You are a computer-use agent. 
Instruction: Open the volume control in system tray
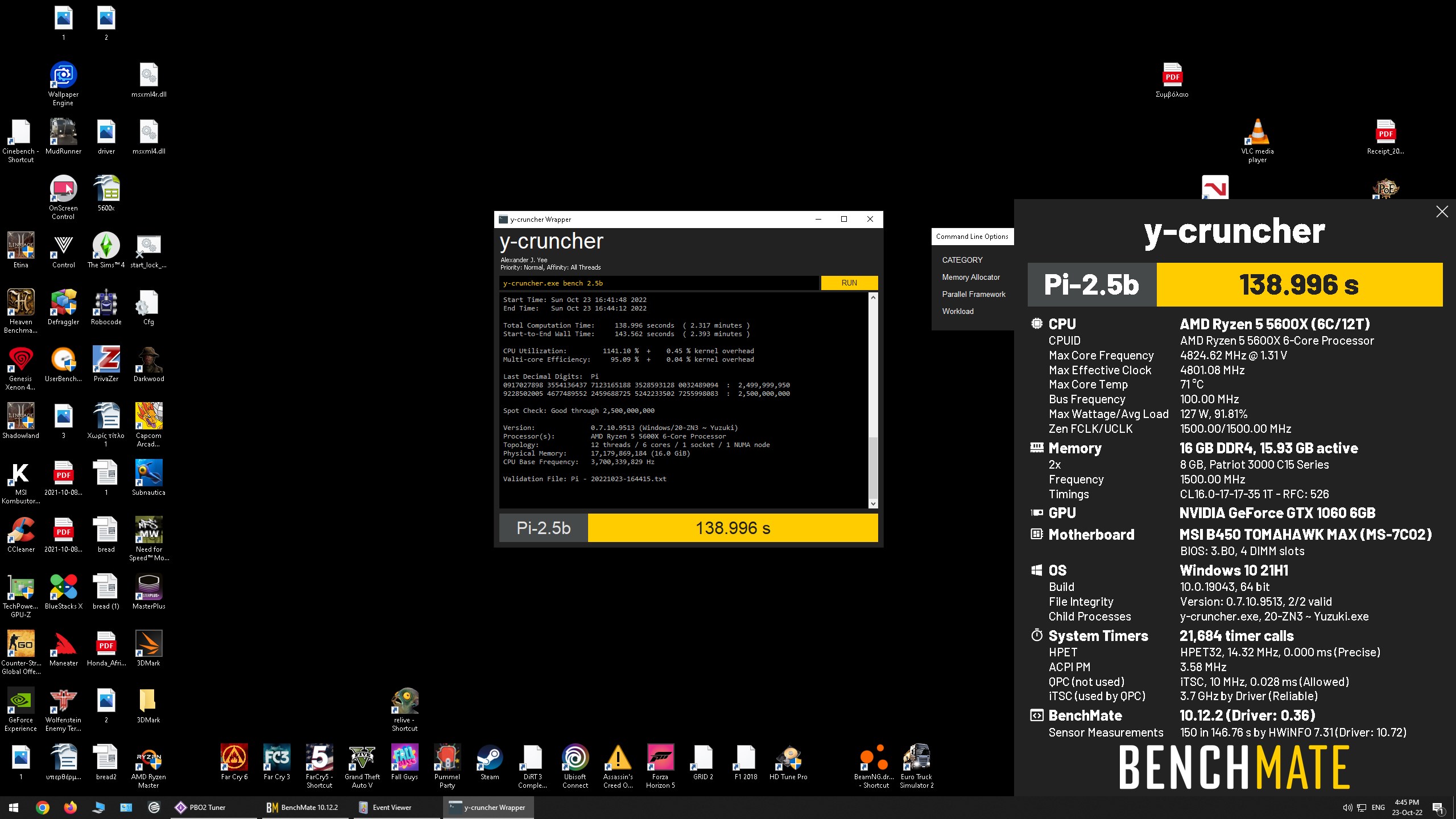coord(1347,808)
